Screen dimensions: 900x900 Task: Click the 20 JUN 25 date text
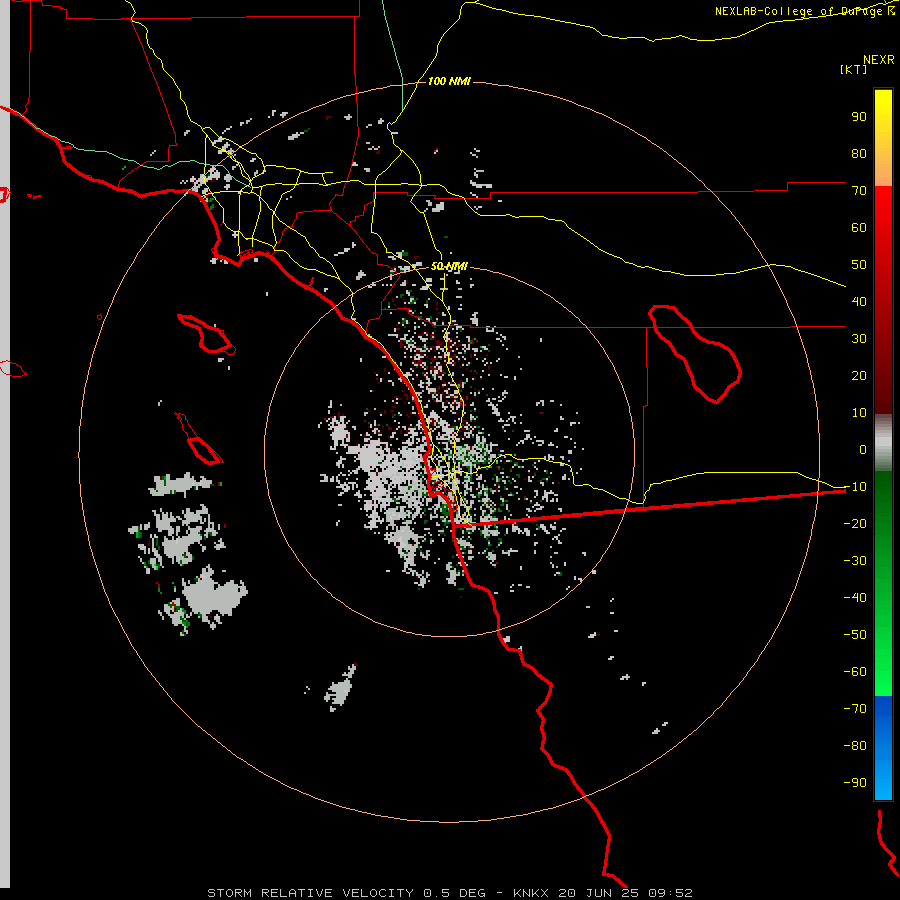pyautogui.click(x=599, y=893)
